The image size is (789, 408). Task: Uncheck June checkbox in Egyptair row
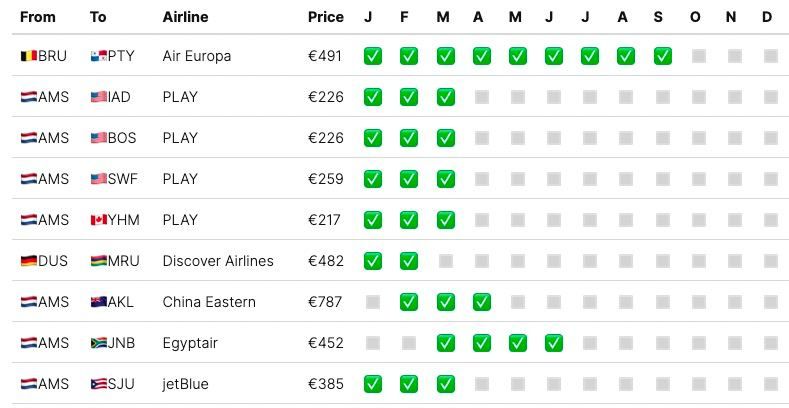(553, 343)
